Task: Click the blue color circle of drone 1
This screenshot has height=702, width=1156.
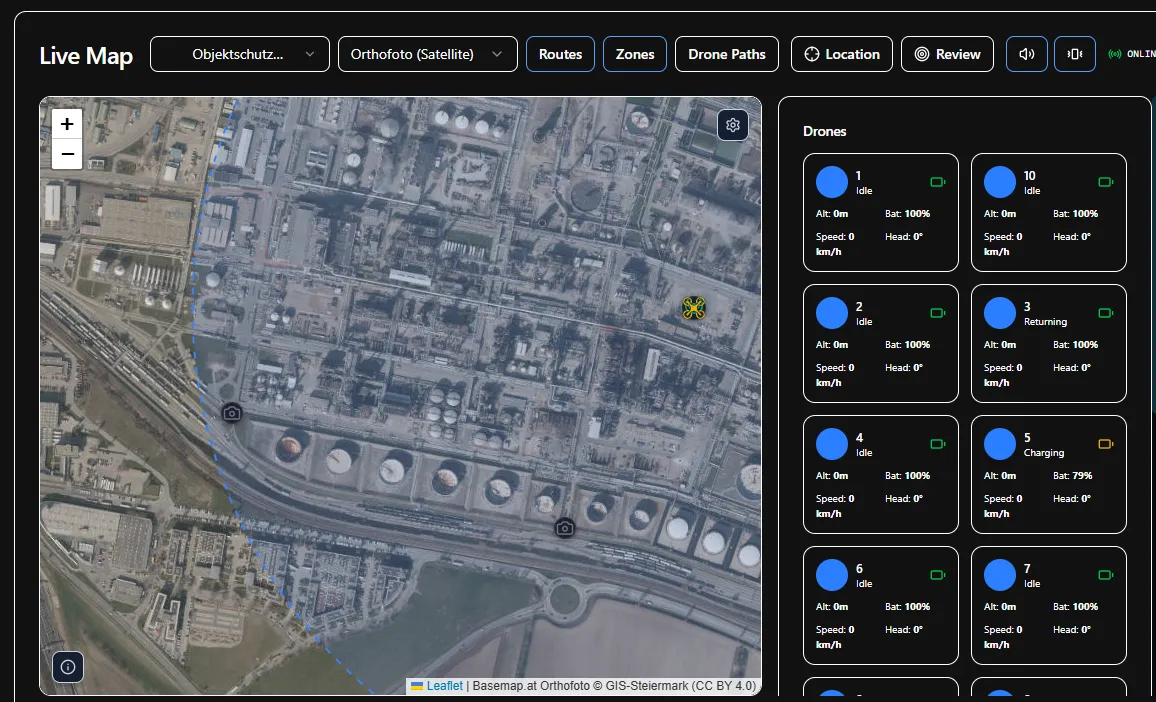Action: tap(832, 182)
